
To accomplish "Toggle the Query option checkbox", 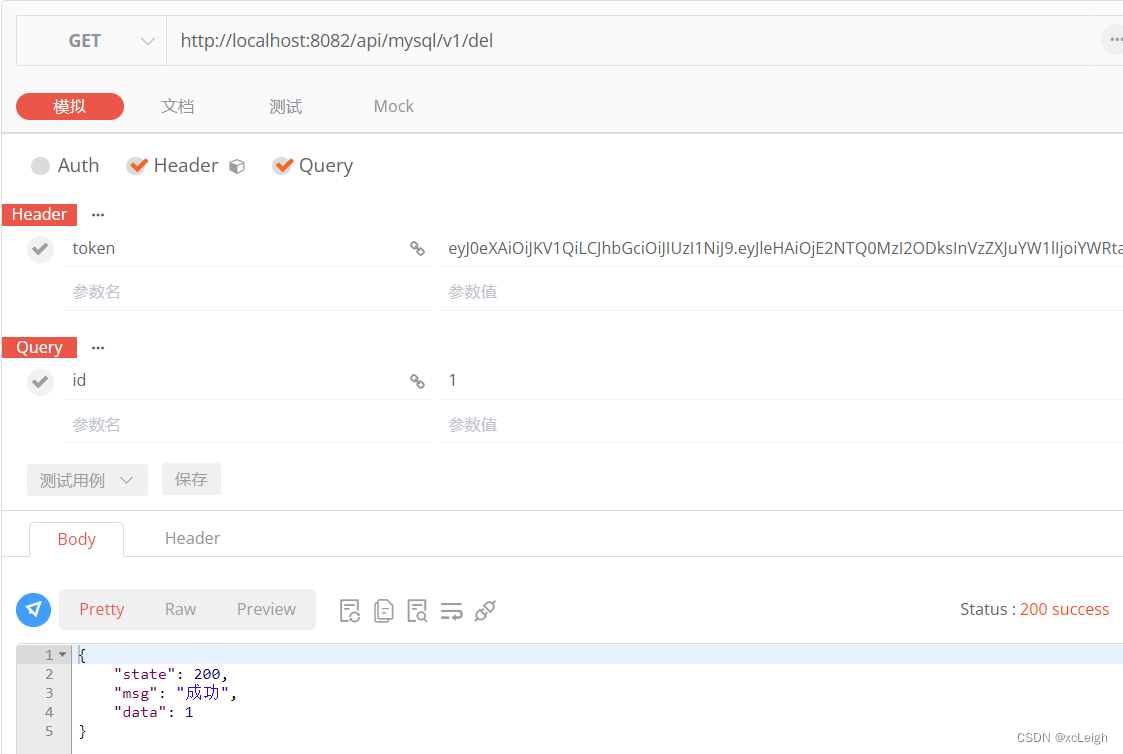I will coord(283,166).
